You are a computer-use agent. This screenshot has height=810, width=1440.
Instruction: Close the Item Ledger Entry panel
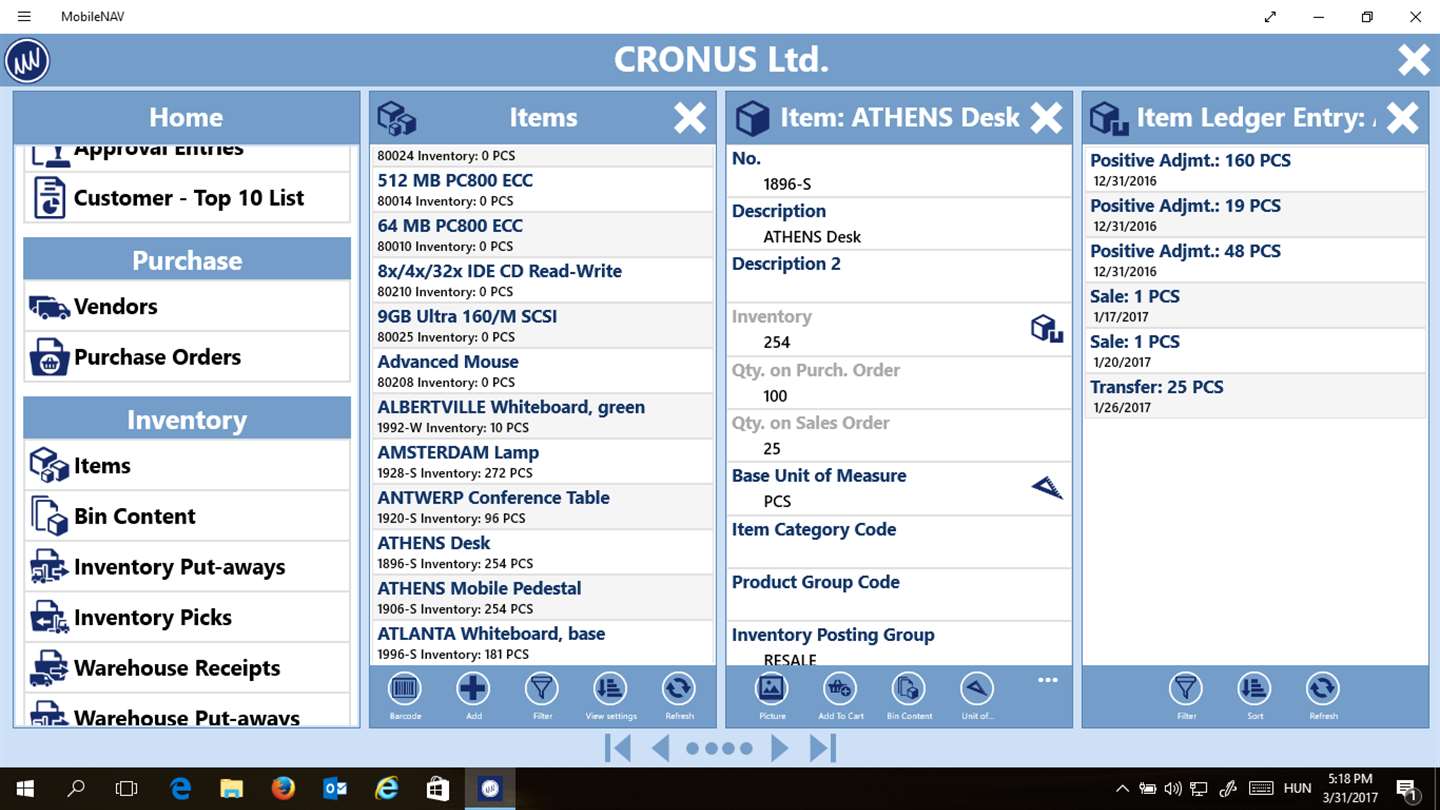[1403, 118]
